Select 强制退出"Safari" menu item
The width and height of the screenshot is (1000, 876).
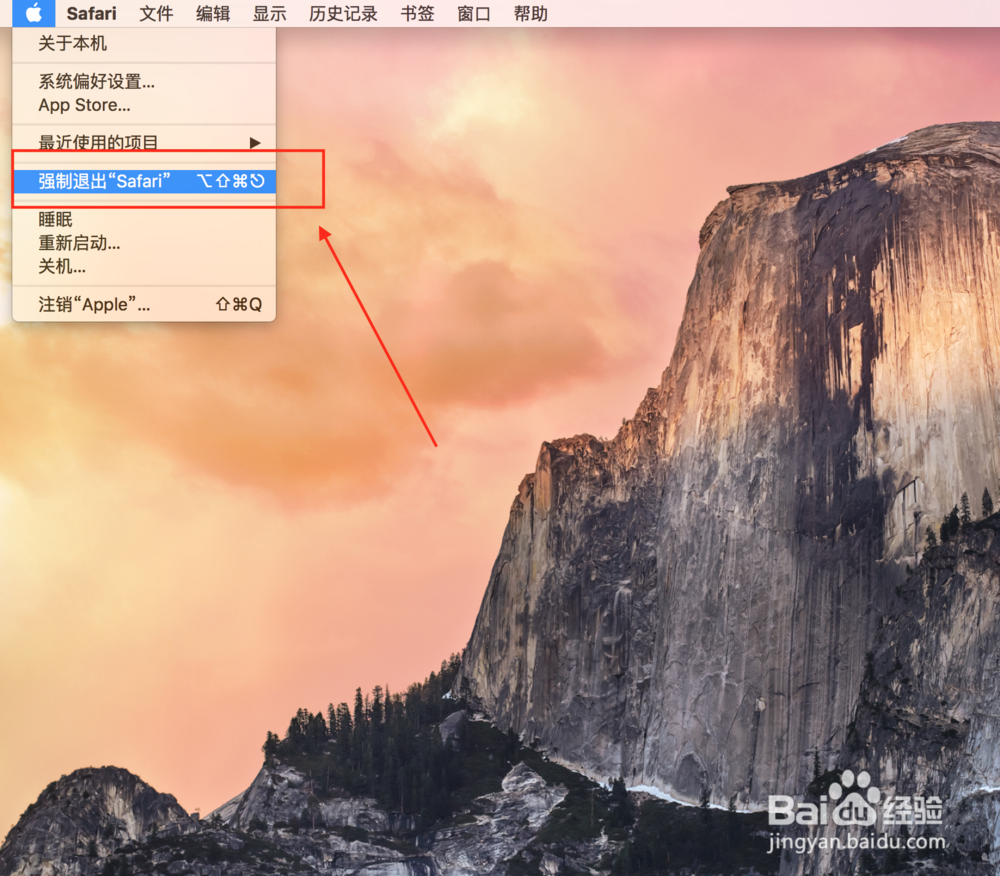pyautogui.click(x=144, y=181)
